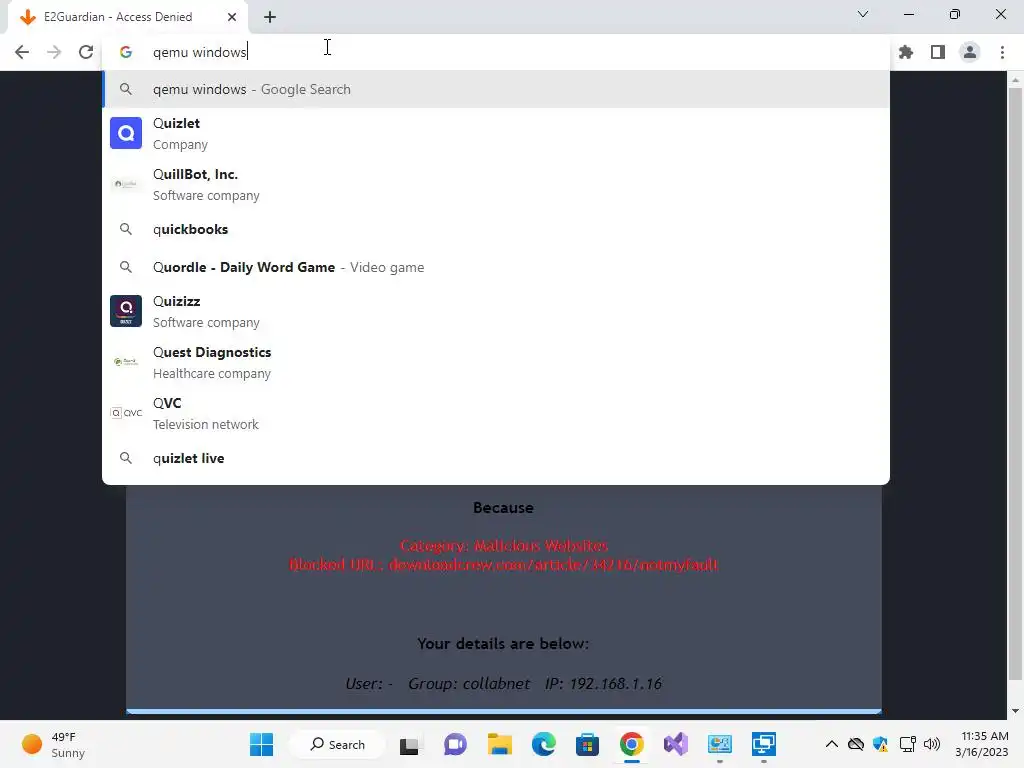The height and width of the screenshot is (768, 1024).
Task: Select the Quizlet company suggestion
Action: click(x=496, y=133)
